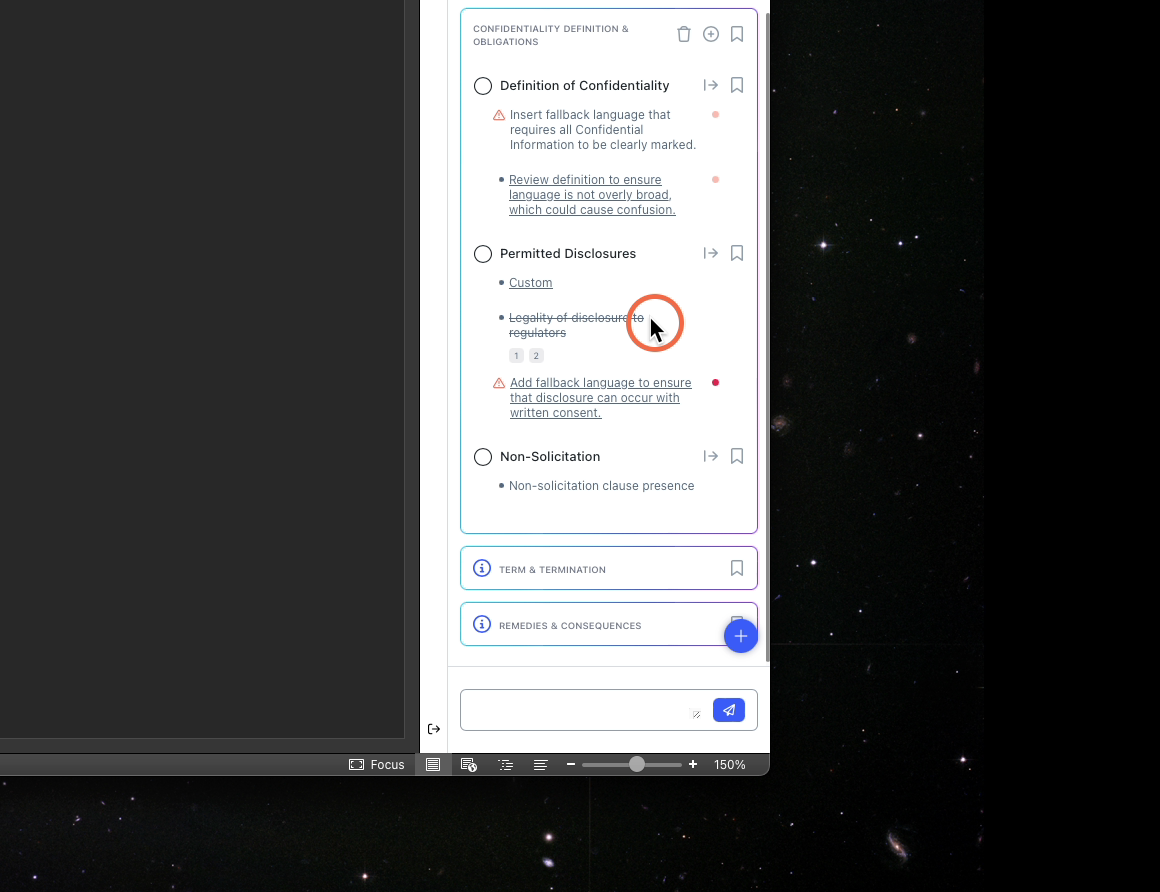Viewport: 1160px width, 892px height.
Task: Select Outline view icon in status bar
Action: (x=505, y=765)
